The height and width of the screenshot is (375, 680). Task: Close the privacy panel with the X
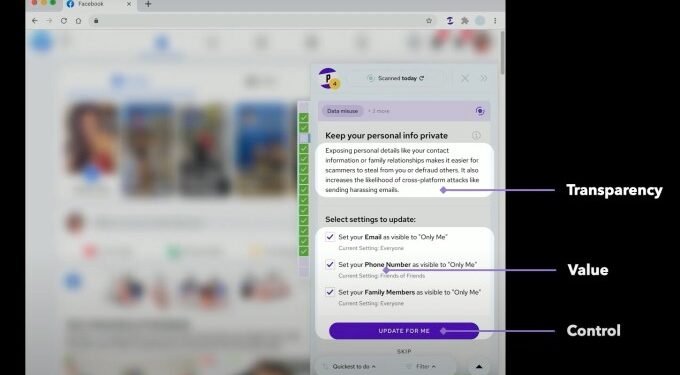coord(464,78)
